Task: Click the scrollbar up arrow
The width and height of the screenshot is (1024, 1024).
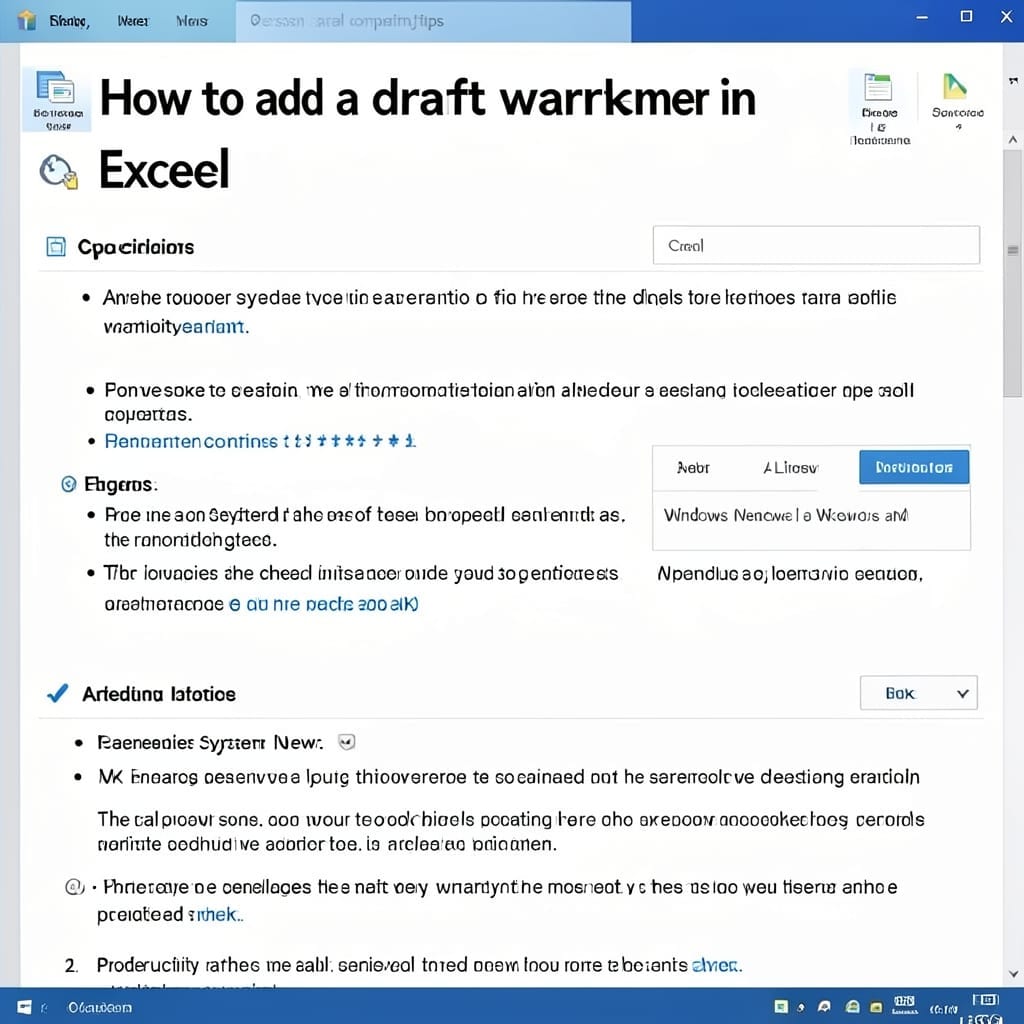Action: tap(1013, 139)
